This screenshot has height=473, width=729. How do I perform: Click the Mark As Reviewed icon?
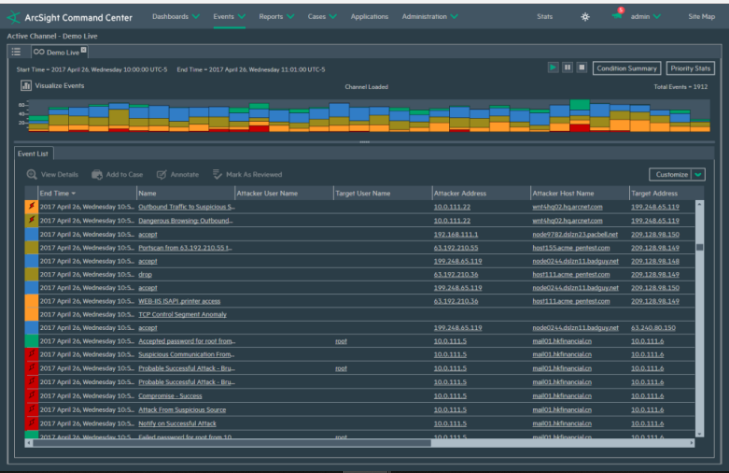click(217, 174)
